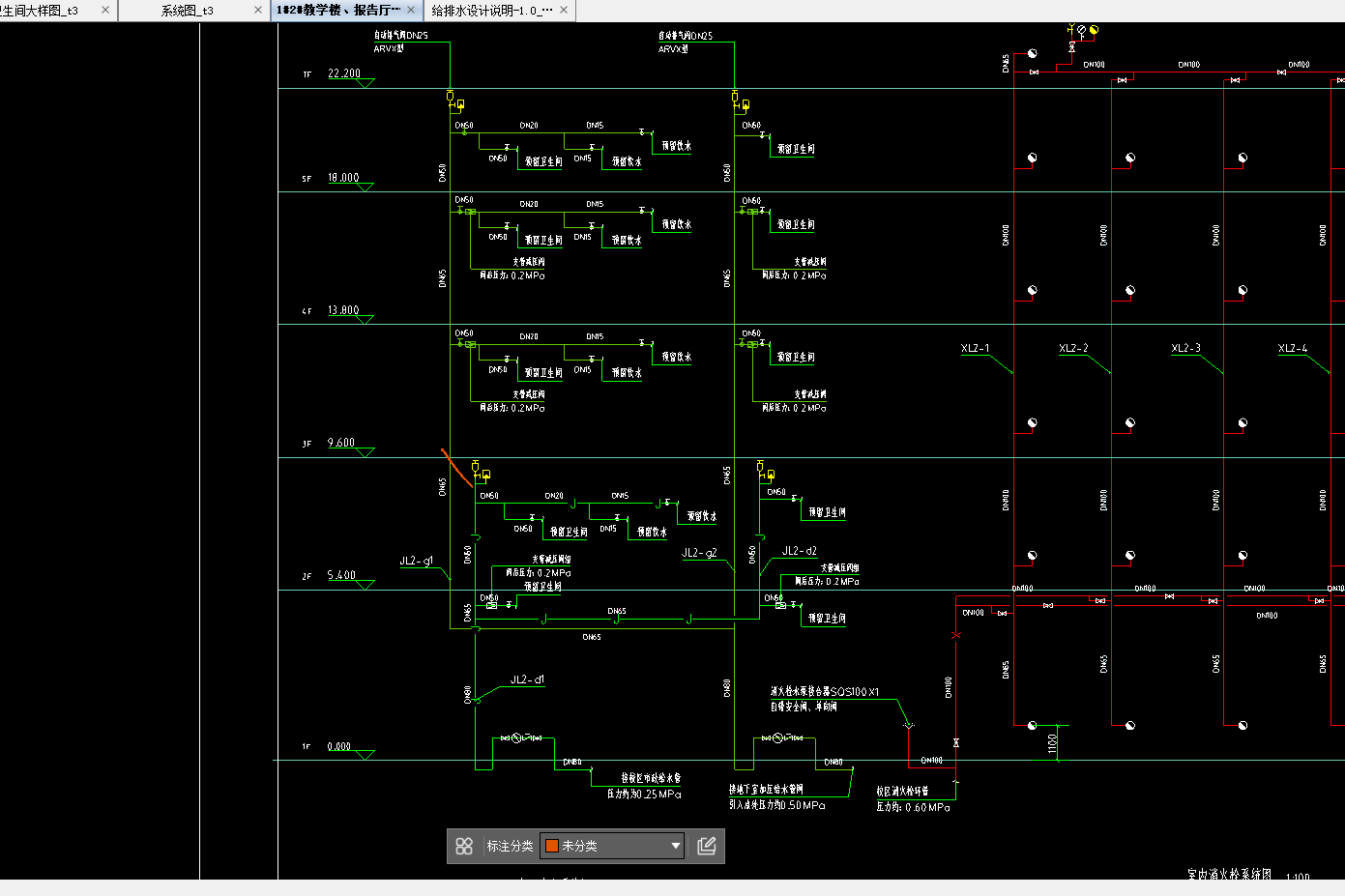Select the 18.000 elevation value
This screenshot has height=896, width=1345.
point(343,178)
